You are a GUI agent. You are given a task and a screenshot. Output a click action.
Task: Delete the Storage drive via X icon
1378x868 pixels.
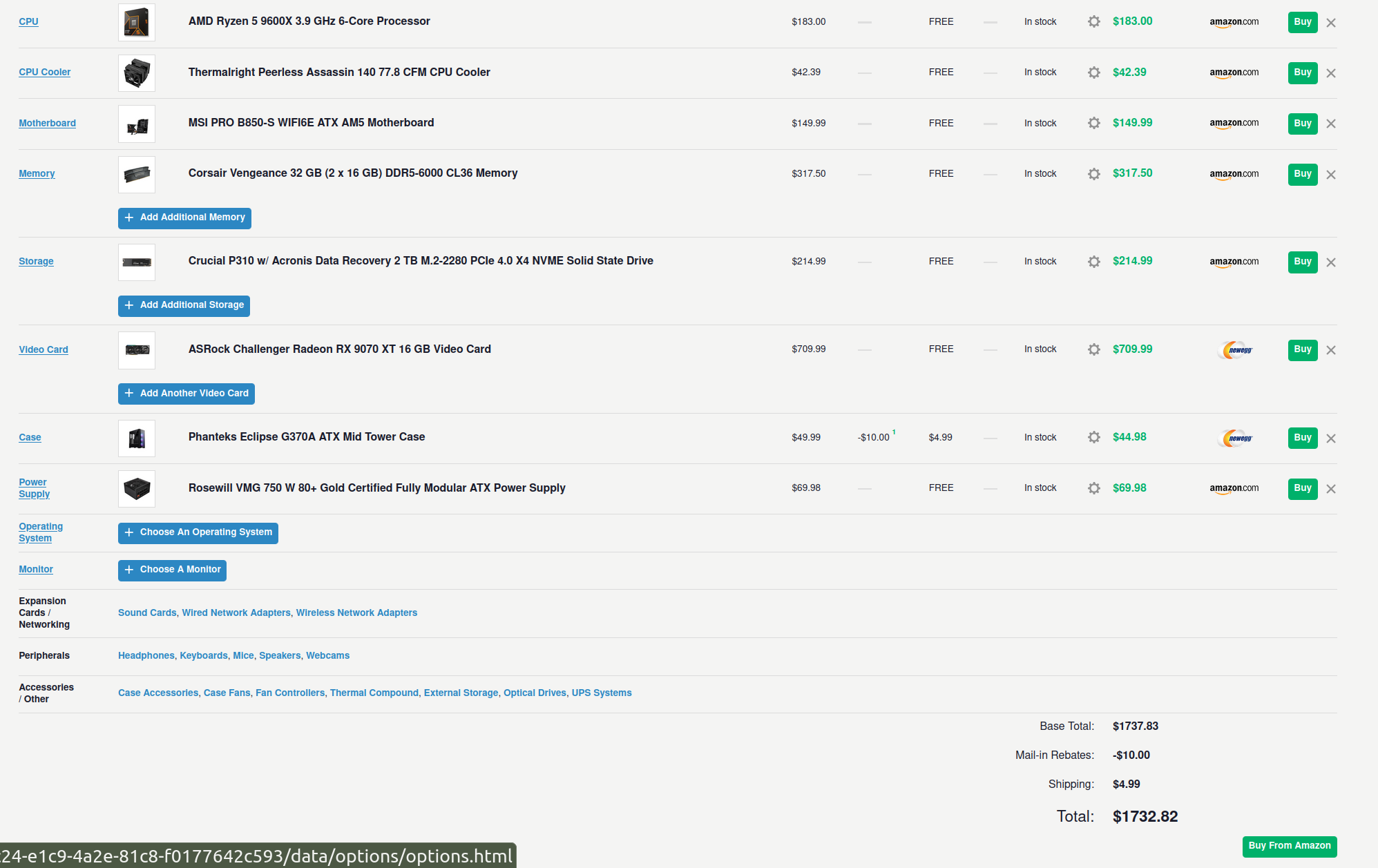[1331, 262]
